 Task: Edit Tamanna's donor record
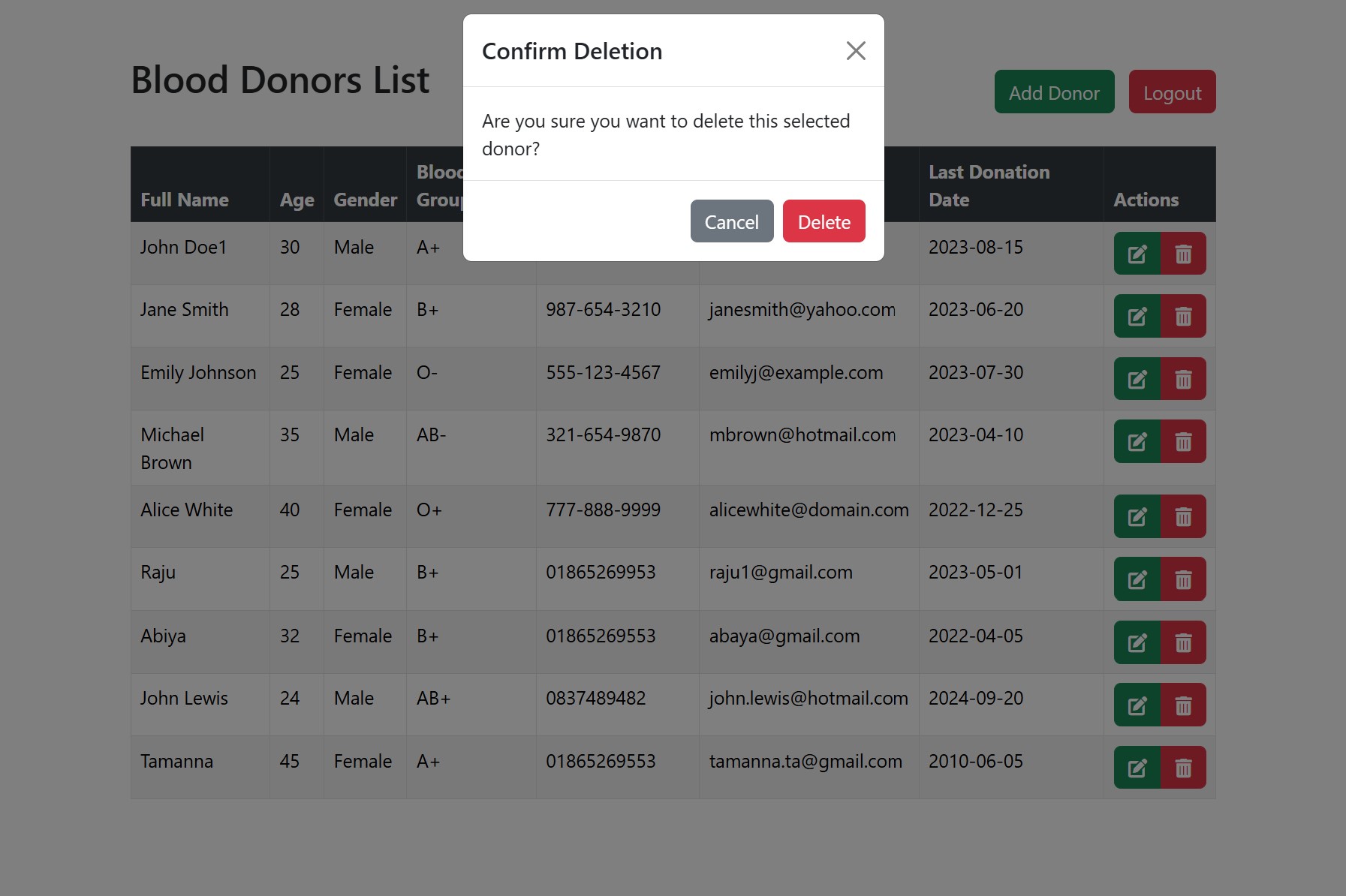tap(1137, 768)
